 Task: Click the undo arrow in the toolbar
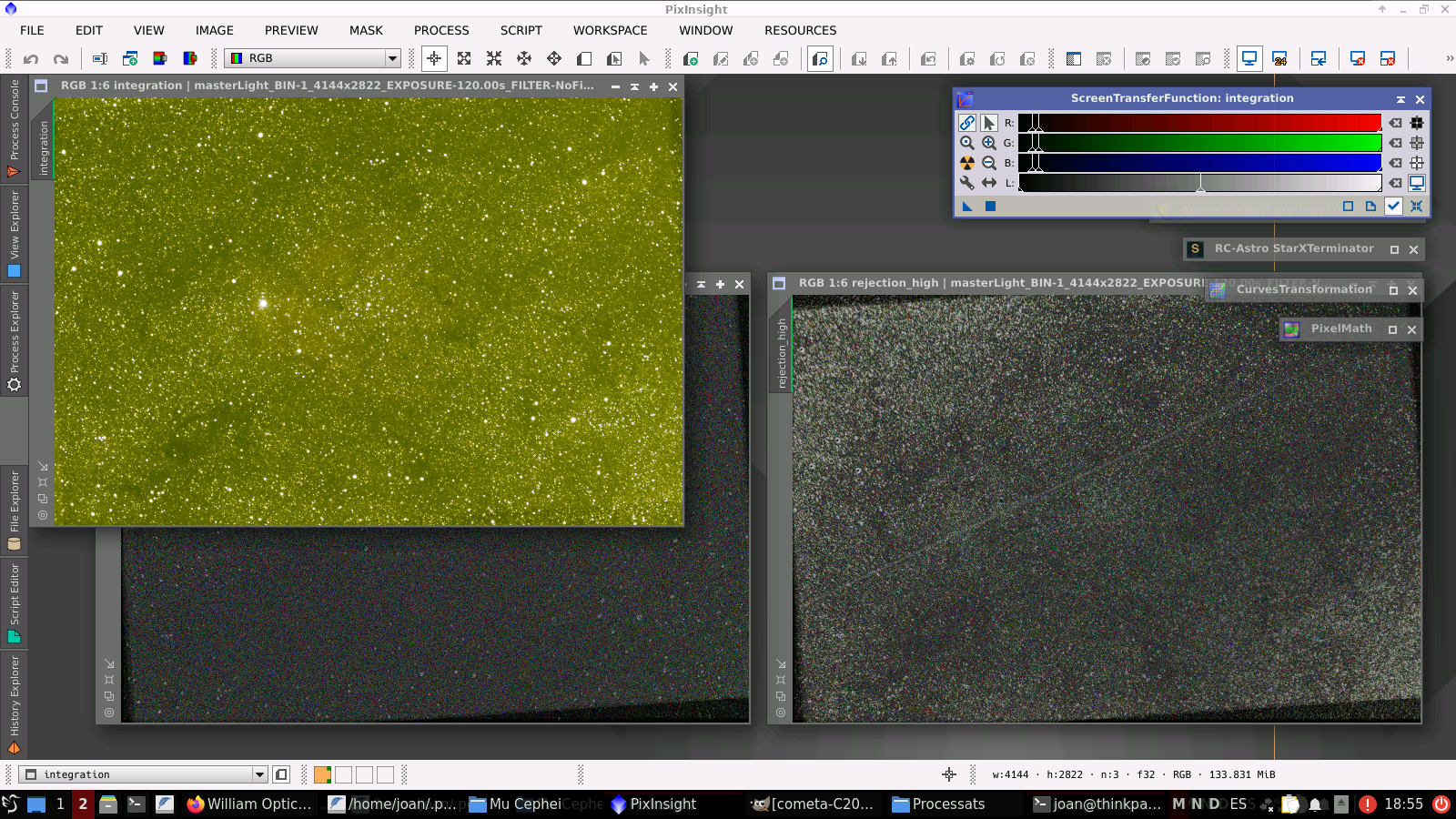pyautogui.click(x=31, y=59)
